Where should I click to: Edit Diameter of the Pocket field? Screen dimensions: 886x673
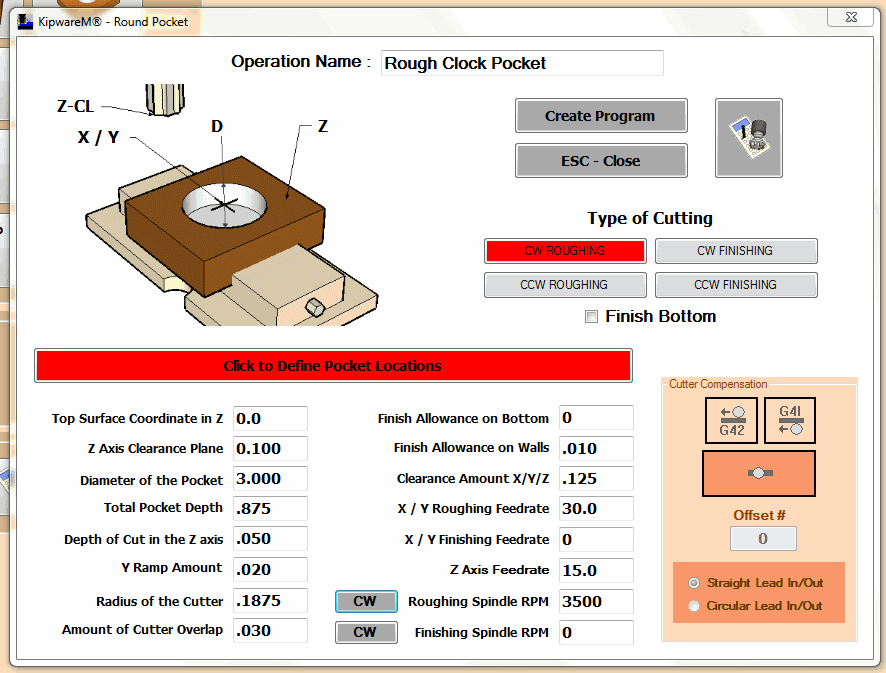(x=270, y=479)
